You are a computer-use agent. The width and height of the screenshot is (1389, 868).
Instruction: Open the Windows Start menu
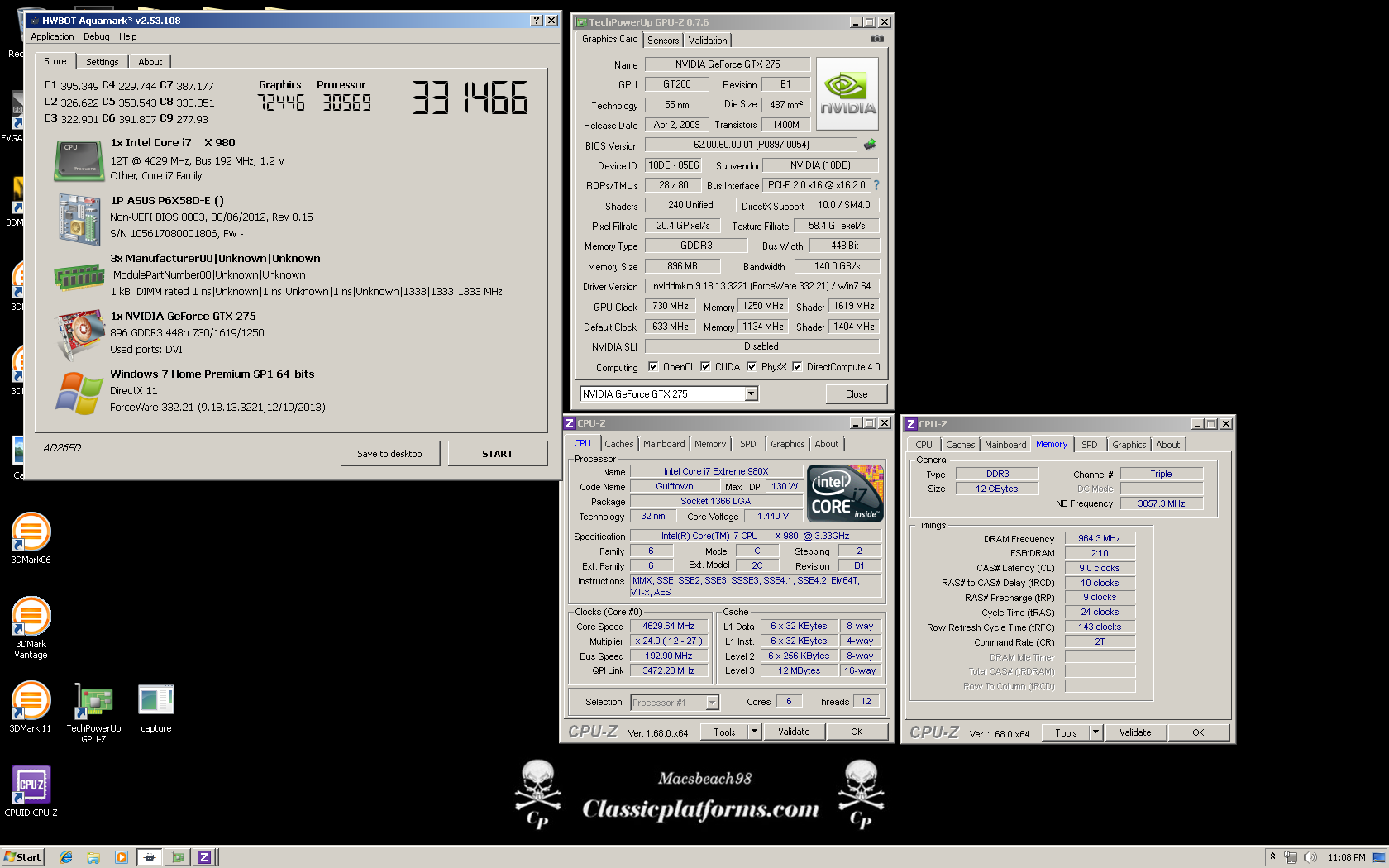(22, 857)
